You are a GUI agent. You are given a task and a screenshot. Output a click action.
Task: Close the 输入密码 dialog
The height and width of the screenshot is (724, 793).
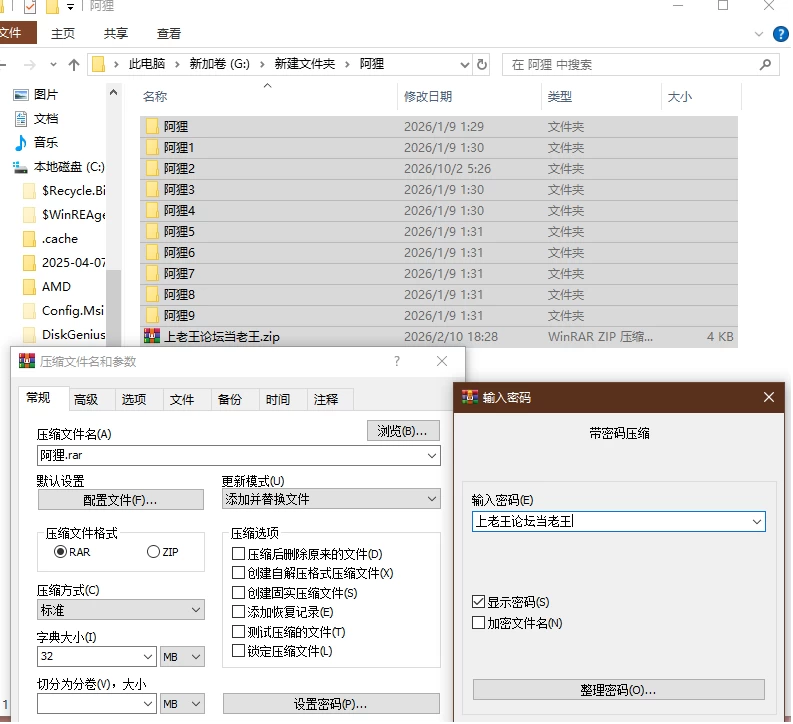769,397
